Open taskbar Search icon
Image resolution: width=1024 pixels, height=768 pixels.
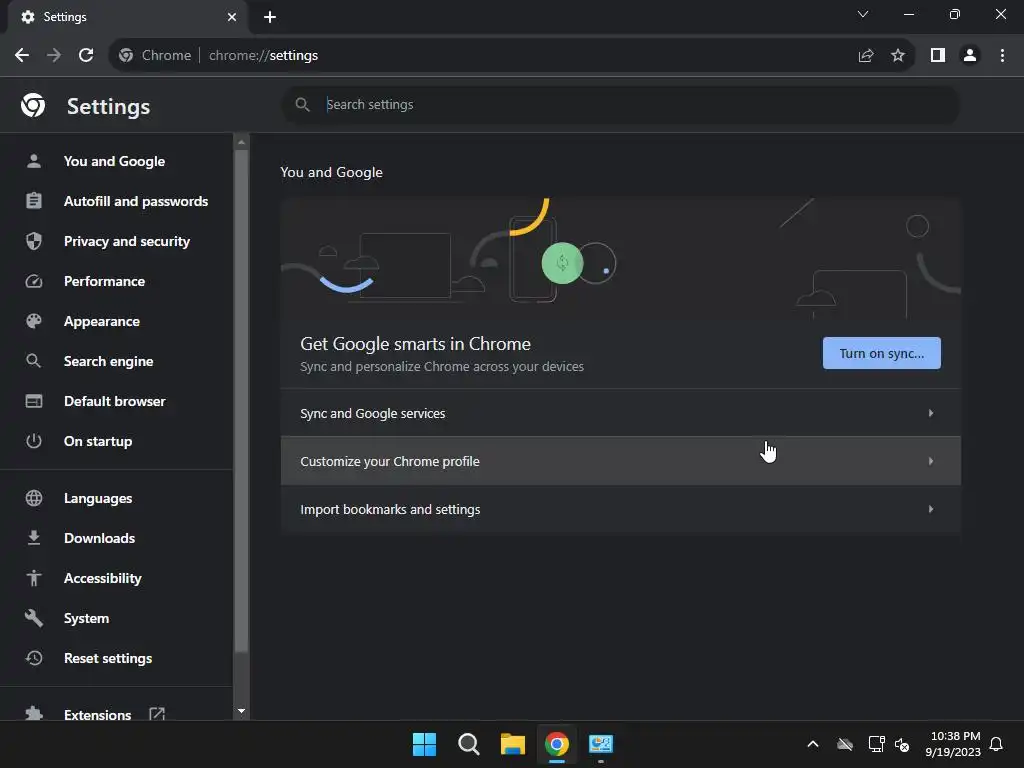[468, 744]
